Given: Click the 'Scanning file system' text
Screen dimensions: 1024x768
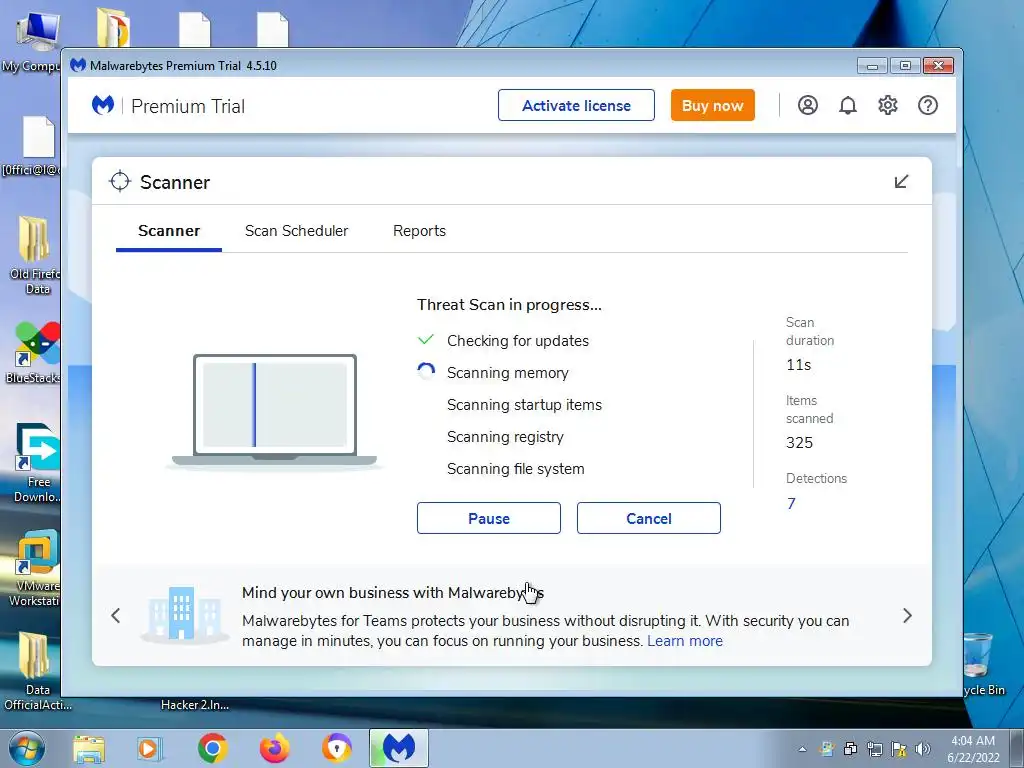Looking at the screenshot, I should click(x=515, y=468).
